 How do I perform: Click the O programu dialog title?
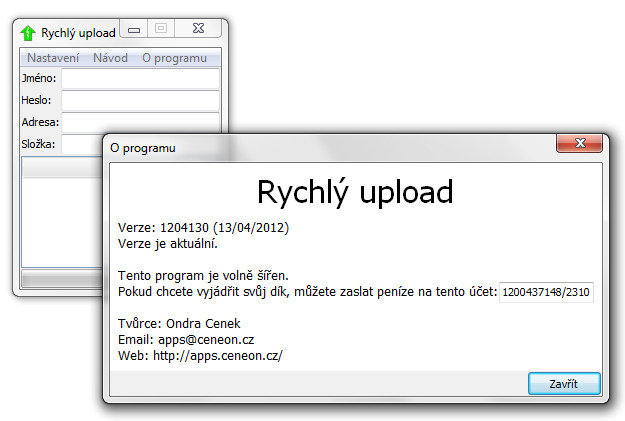click(143, 148)
